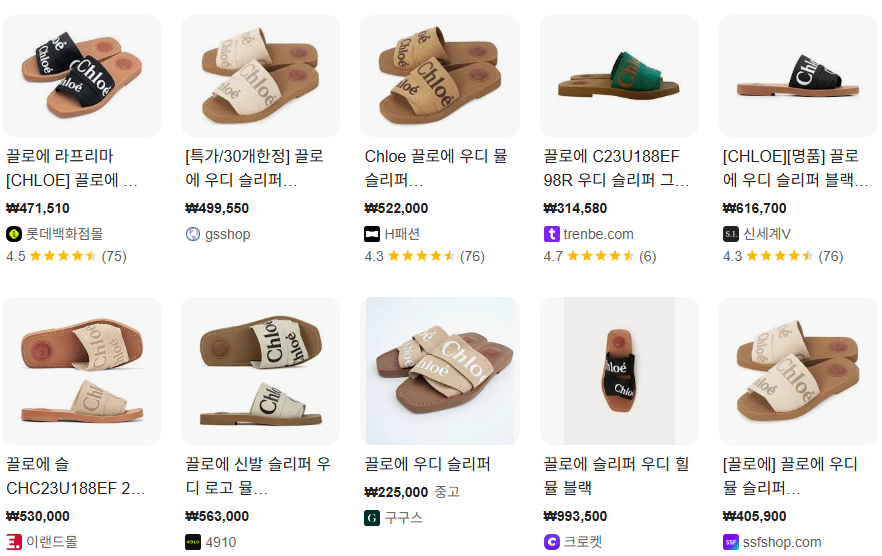Click the gsshop seller icon
The width and height of the screenshot is (882, 556).
193,234
